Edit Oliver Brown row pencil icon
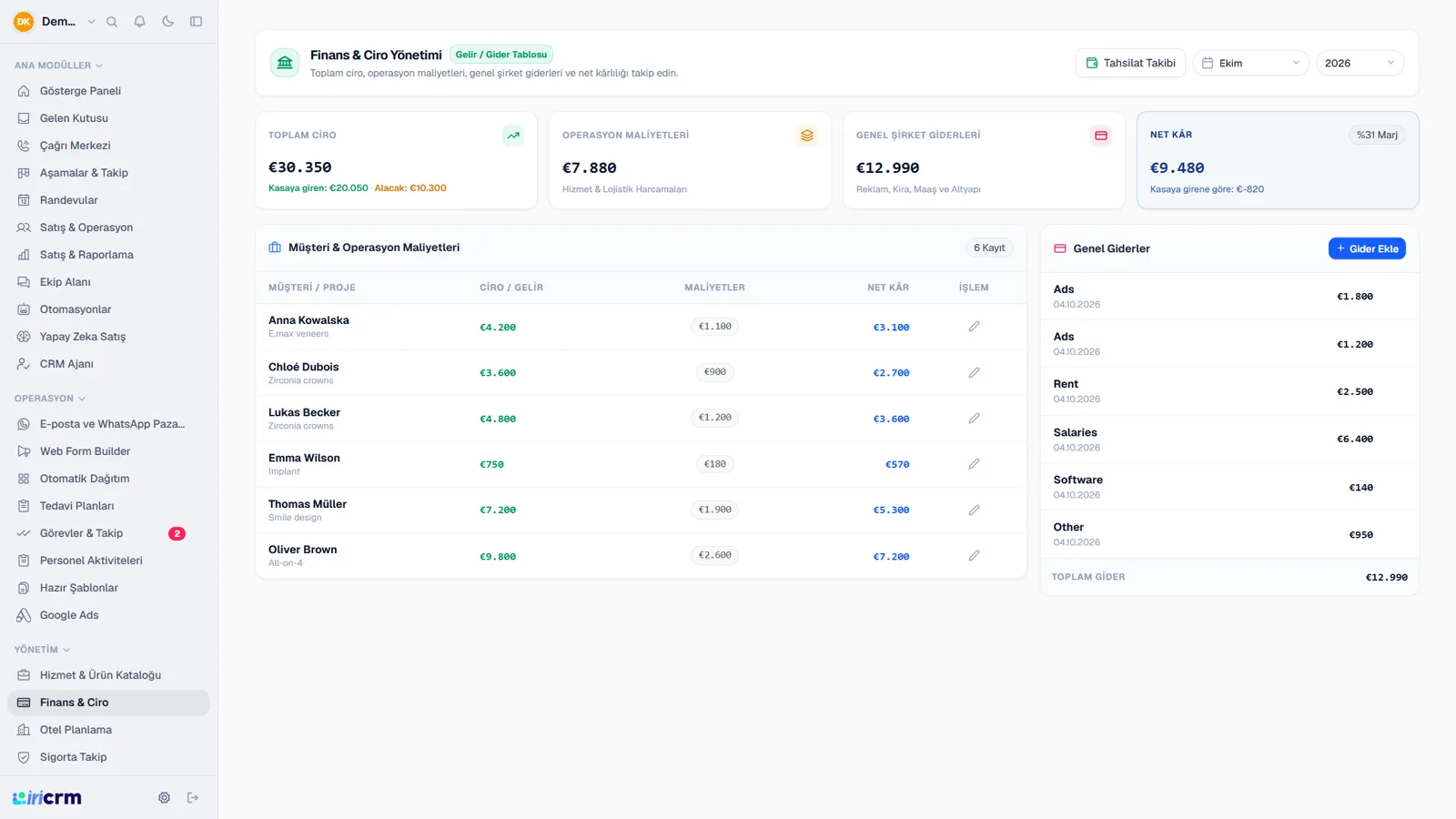The image size is (1456, 819). (x=974, y=556)
